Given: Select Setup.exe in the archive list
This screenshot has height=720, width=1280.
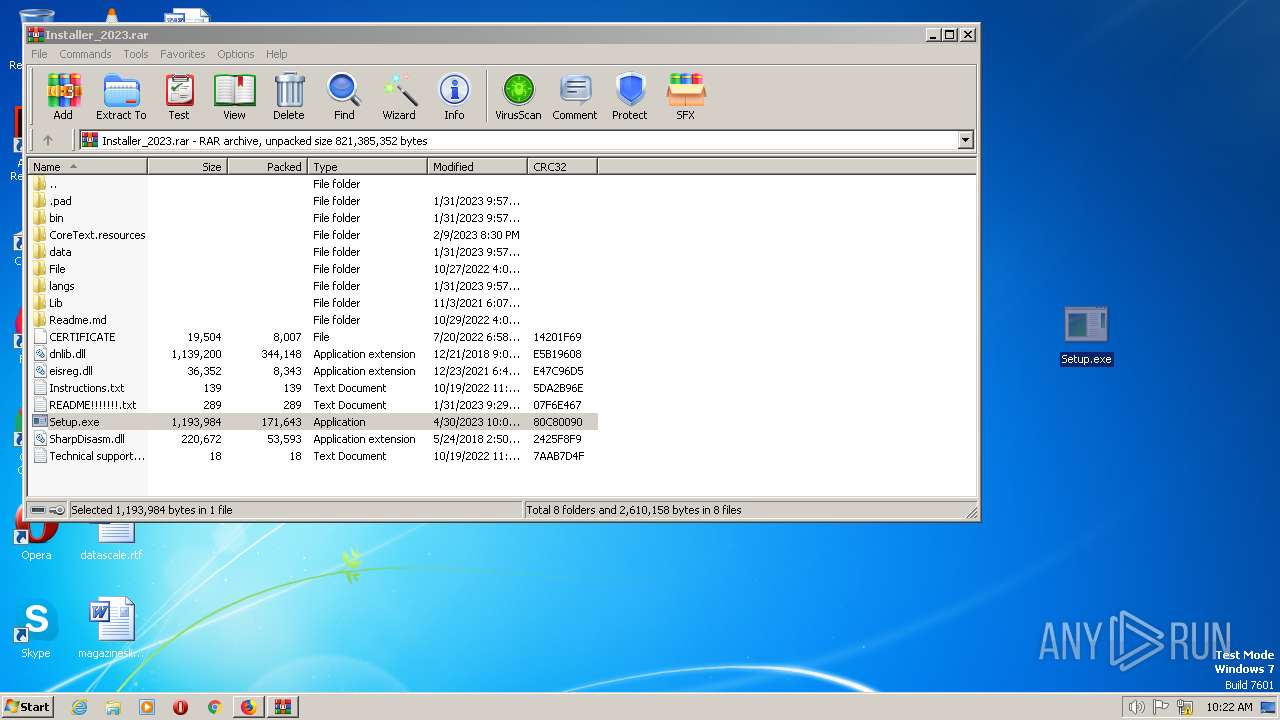Looking at the screenshot, I should coord(313,422).
